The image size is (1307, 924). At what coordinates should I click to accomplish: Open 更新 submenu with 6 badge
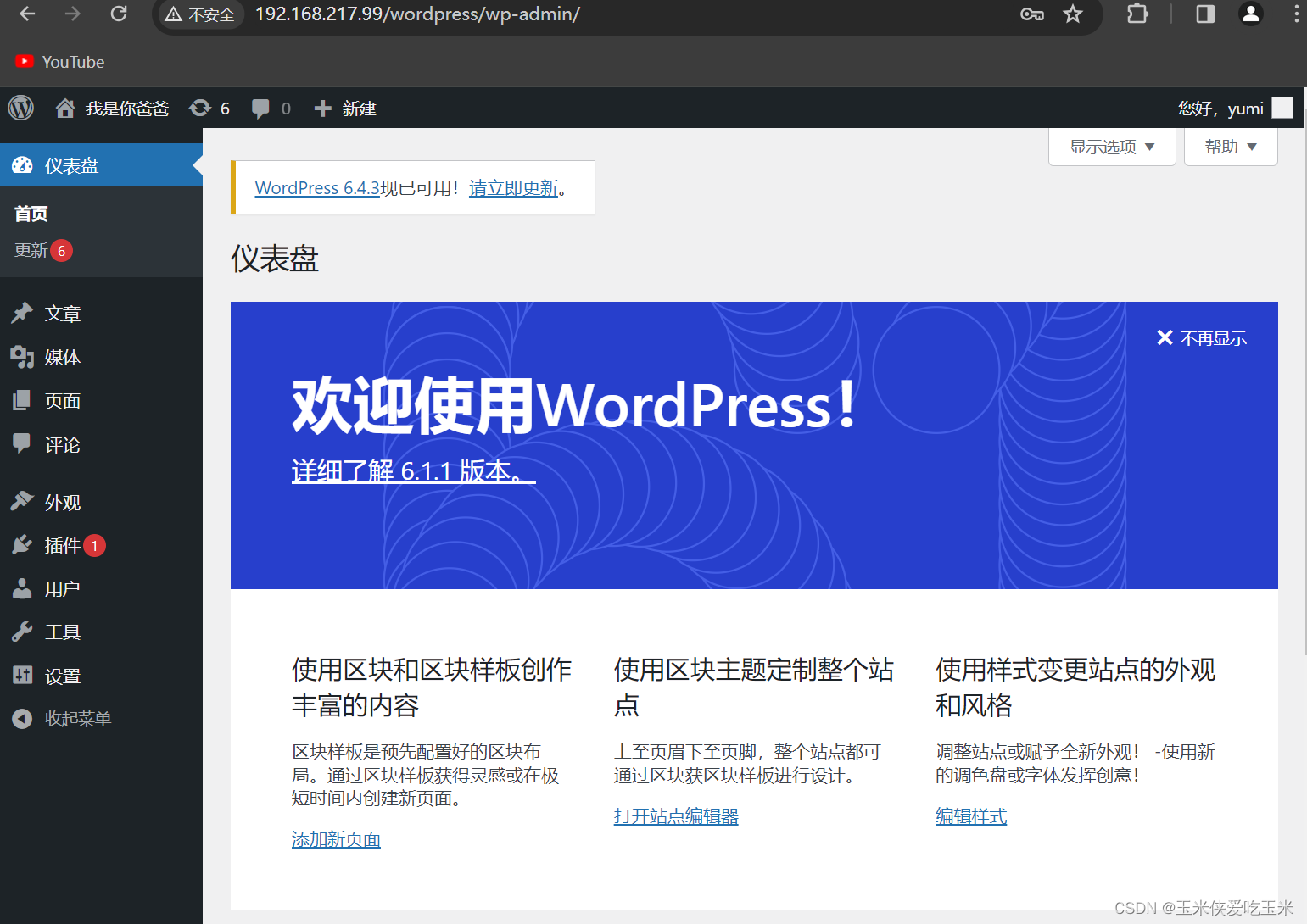(43, 250)
